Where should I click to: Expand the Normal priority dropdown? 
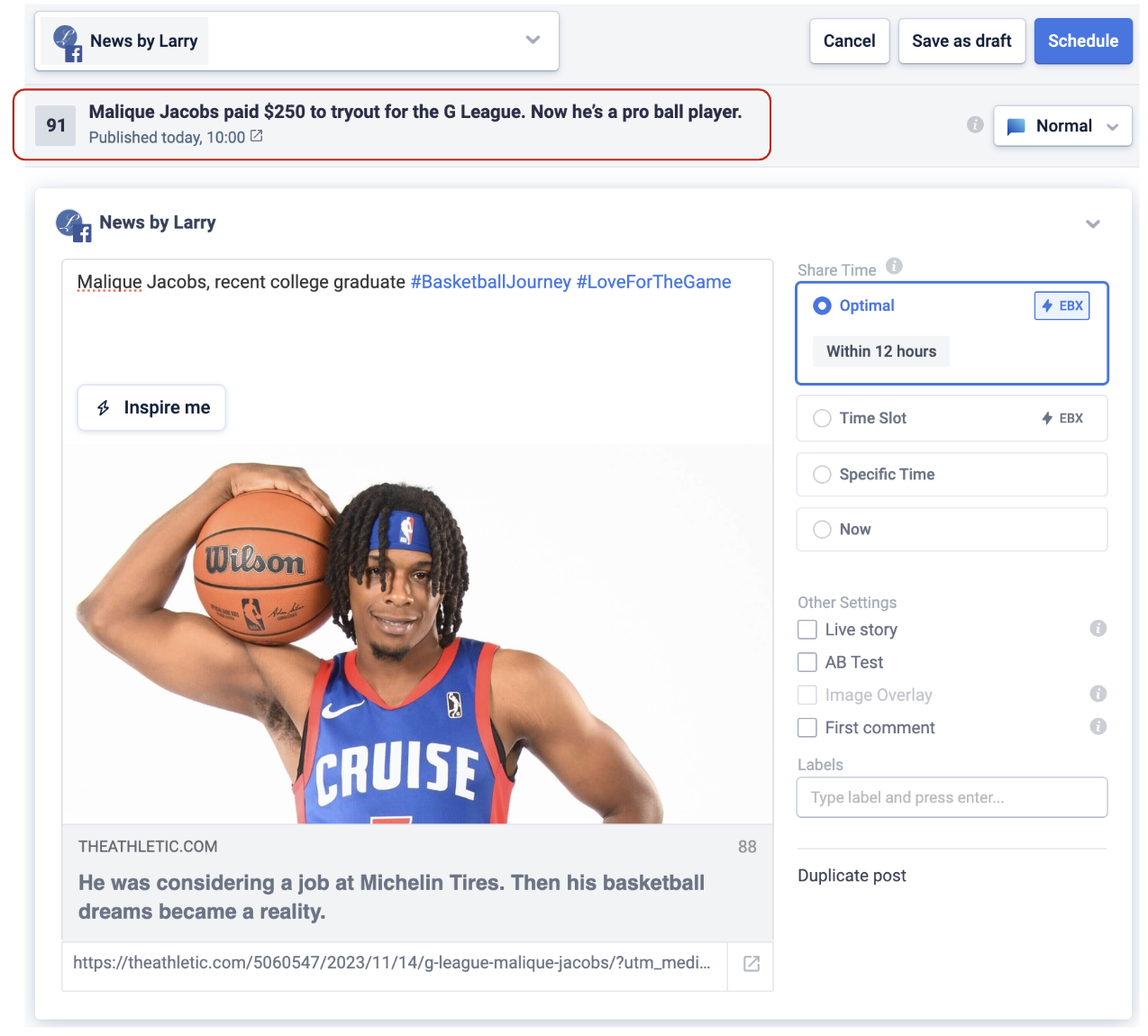pos(1062,126)
